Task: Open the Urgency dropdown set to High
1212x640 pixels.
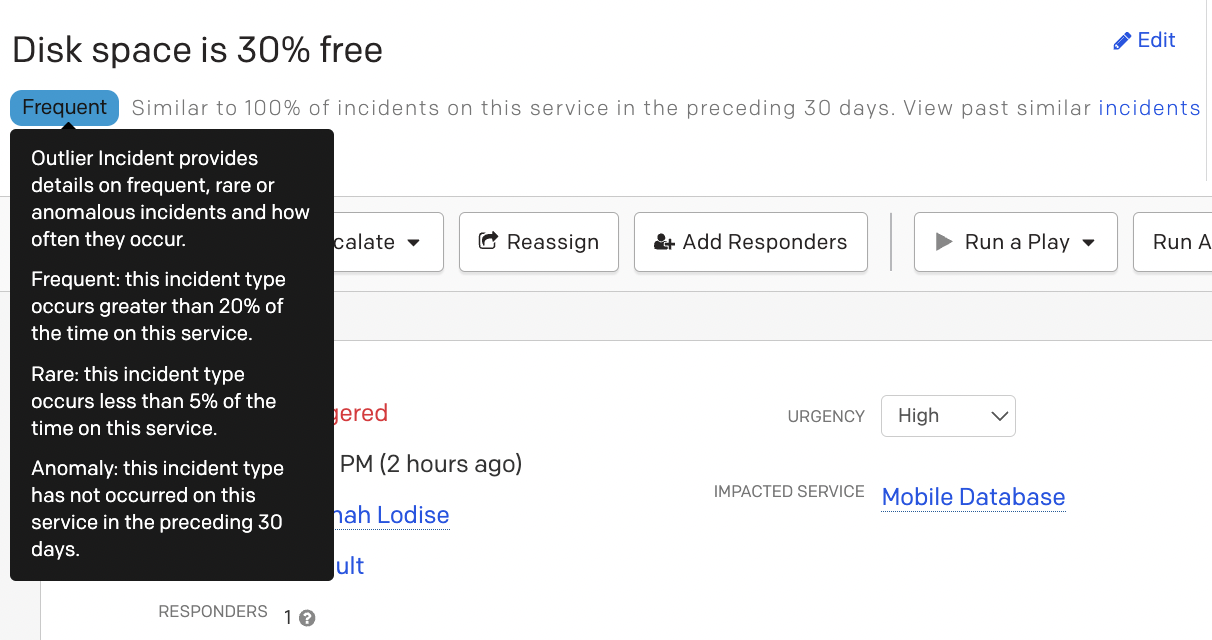Action: [x=947, y=416]
